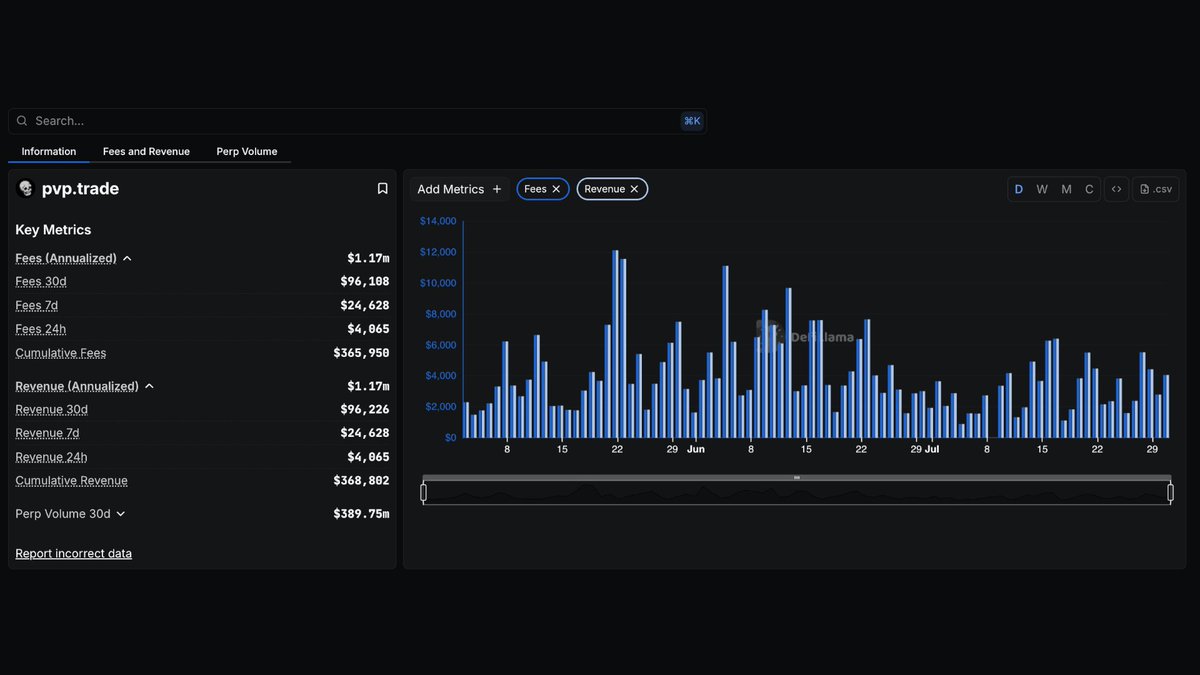The image size is (1200, 675).
Task: Click the Report incorrect data link
Action: pyautogui.click(x=73, y=554)
